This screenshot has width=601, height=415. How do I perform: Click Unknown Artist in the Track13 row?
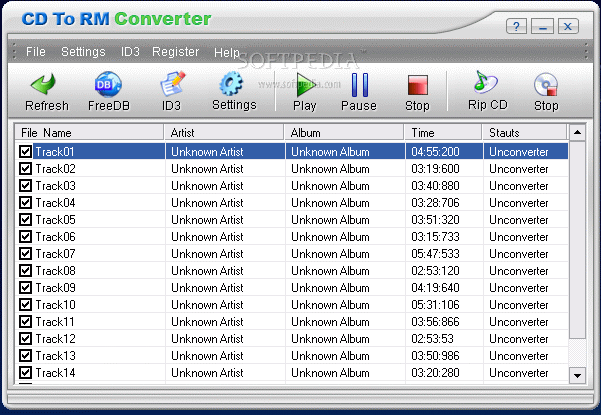(207, 356)
